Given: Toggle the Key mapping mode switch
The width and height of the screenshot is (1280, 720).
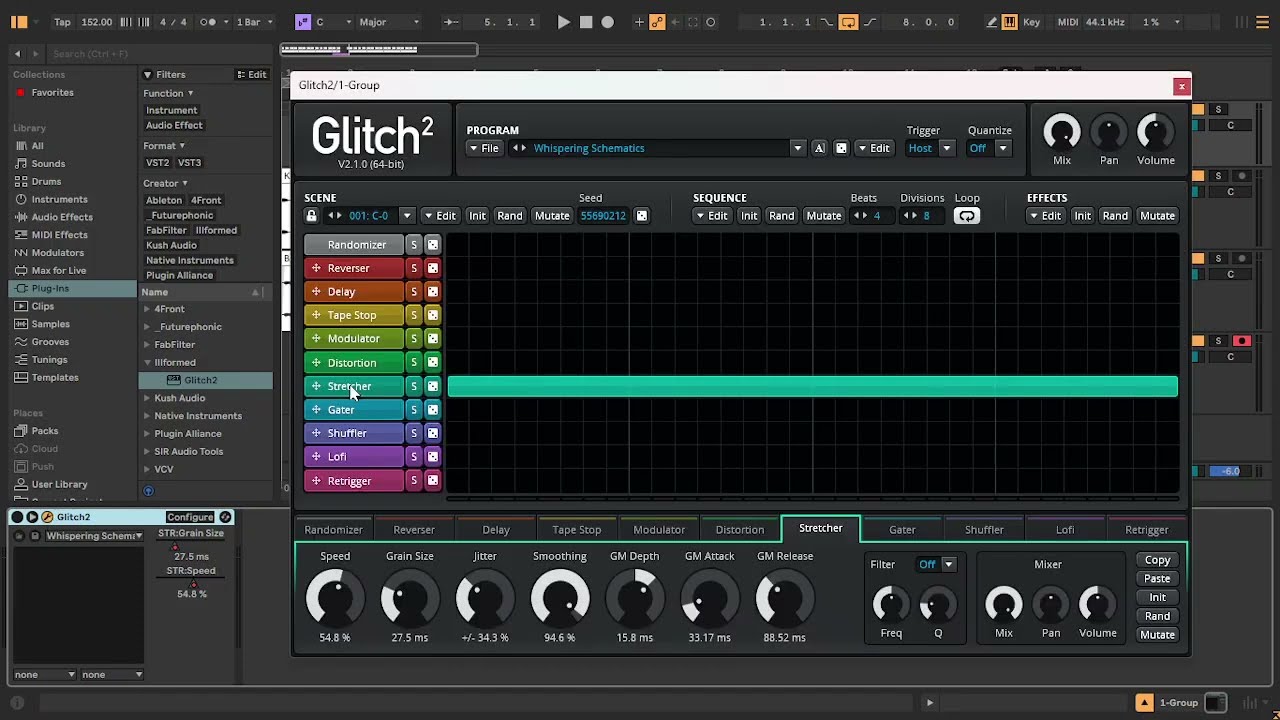Looking at the screenshot, I should 1031,22.
